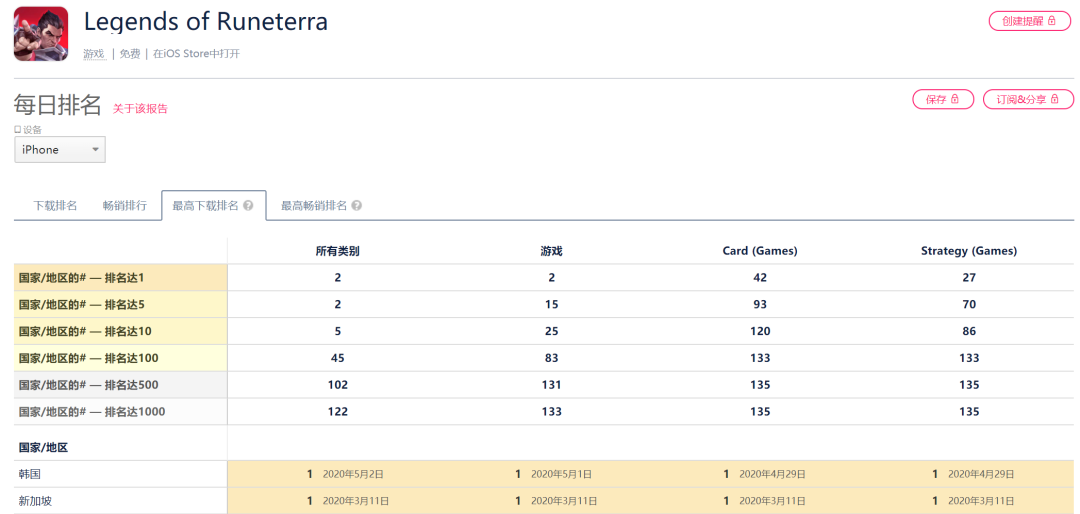This screenshot has width=1080, height=514.
Task: Click the Legends of Runeterra app icon
Action: [41, 34]
